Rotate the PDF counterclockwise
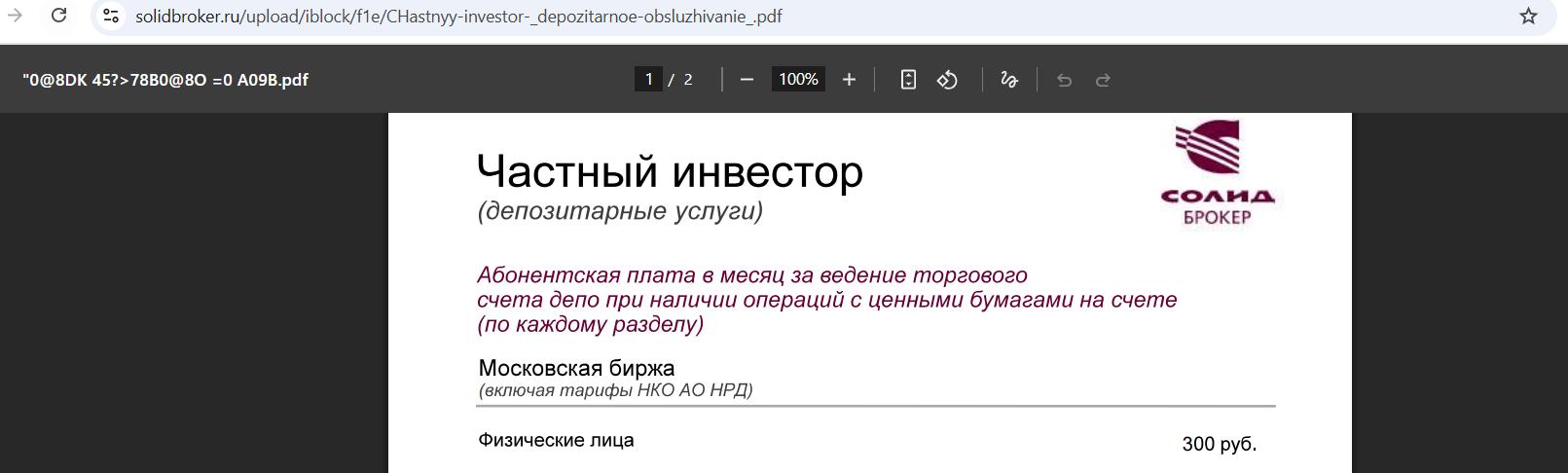Screen dimensions: 1568x473 (947, 80)
